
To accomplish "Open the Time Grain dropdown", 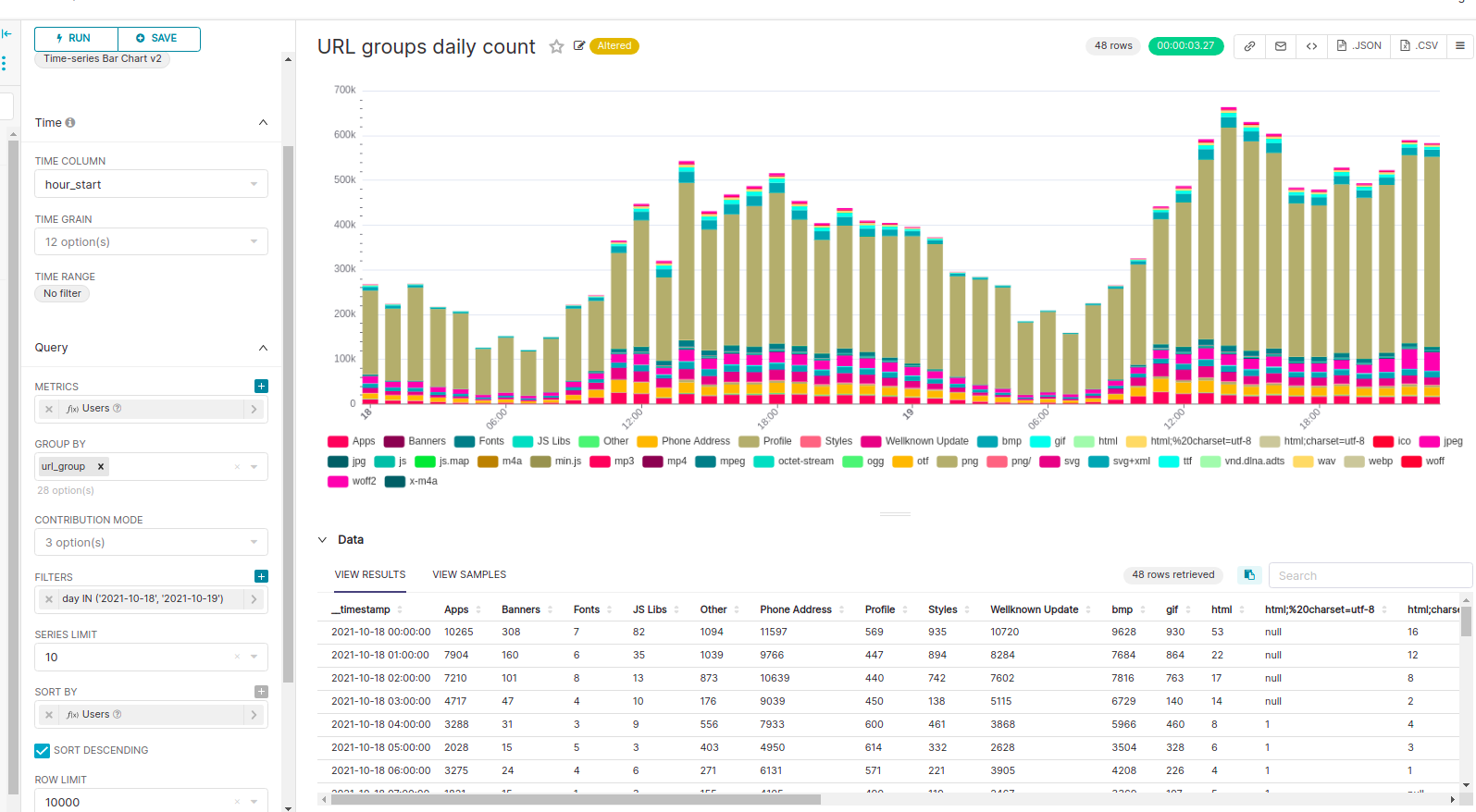I will (x=151, y=241).
